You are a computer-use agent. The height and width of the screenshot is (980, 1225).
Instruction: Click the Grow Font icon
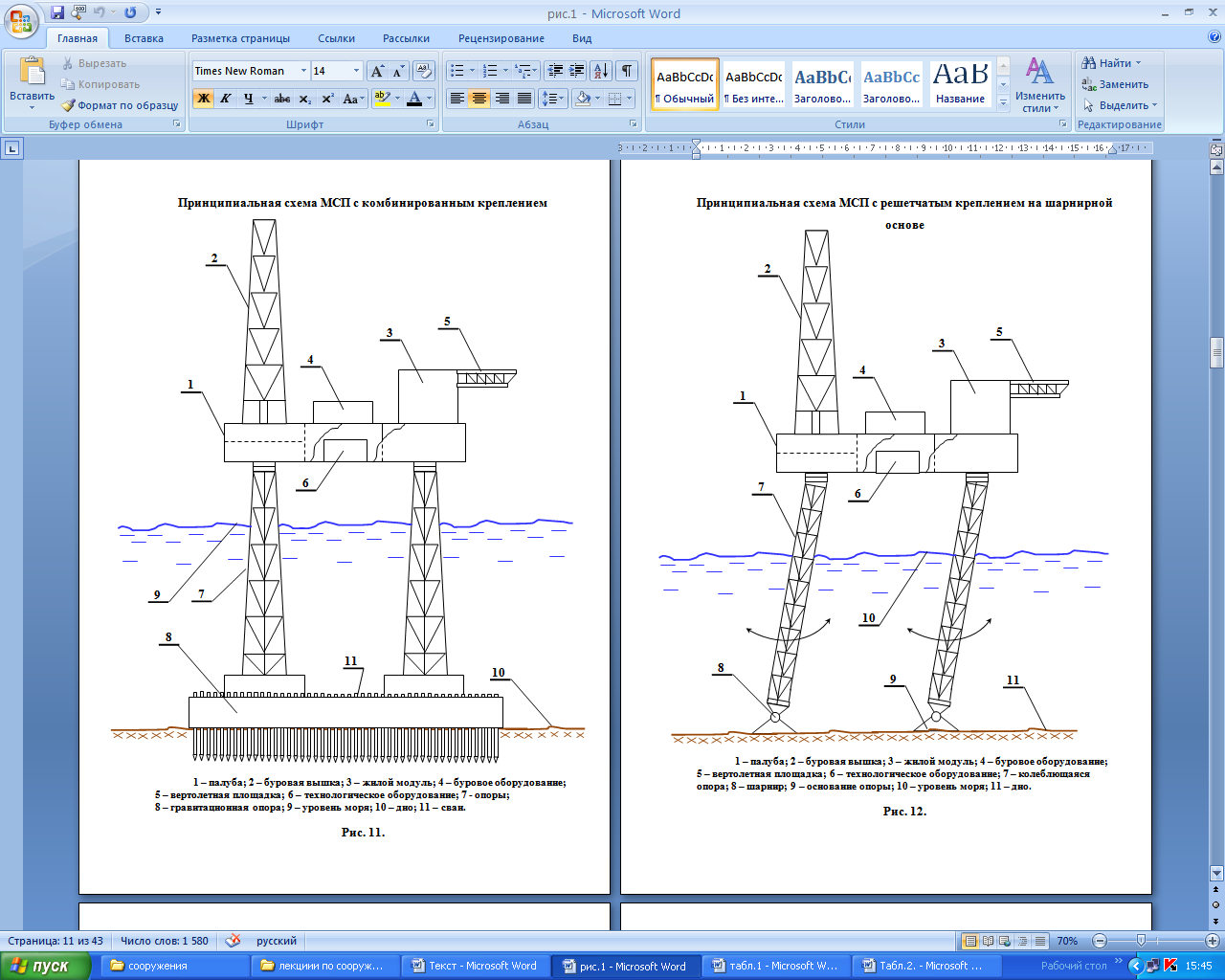377,71
